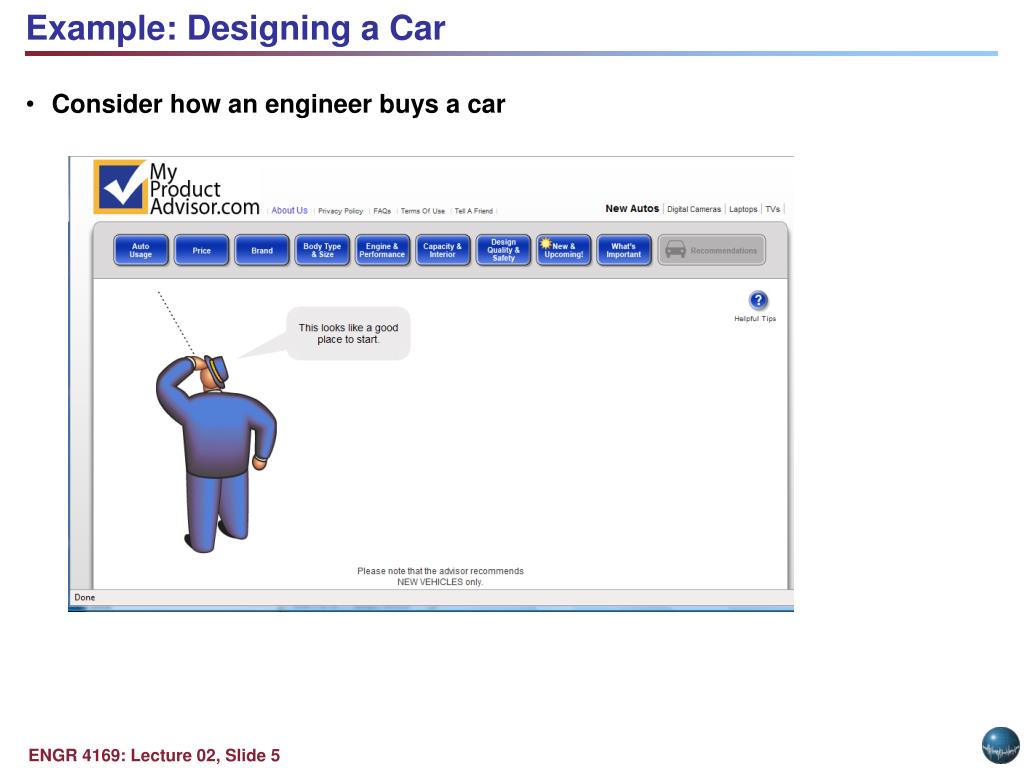The image size is (1024, 768).
Task: Click the MyProductAdvisor.com checkmark logo
Action: coord(119,187)
